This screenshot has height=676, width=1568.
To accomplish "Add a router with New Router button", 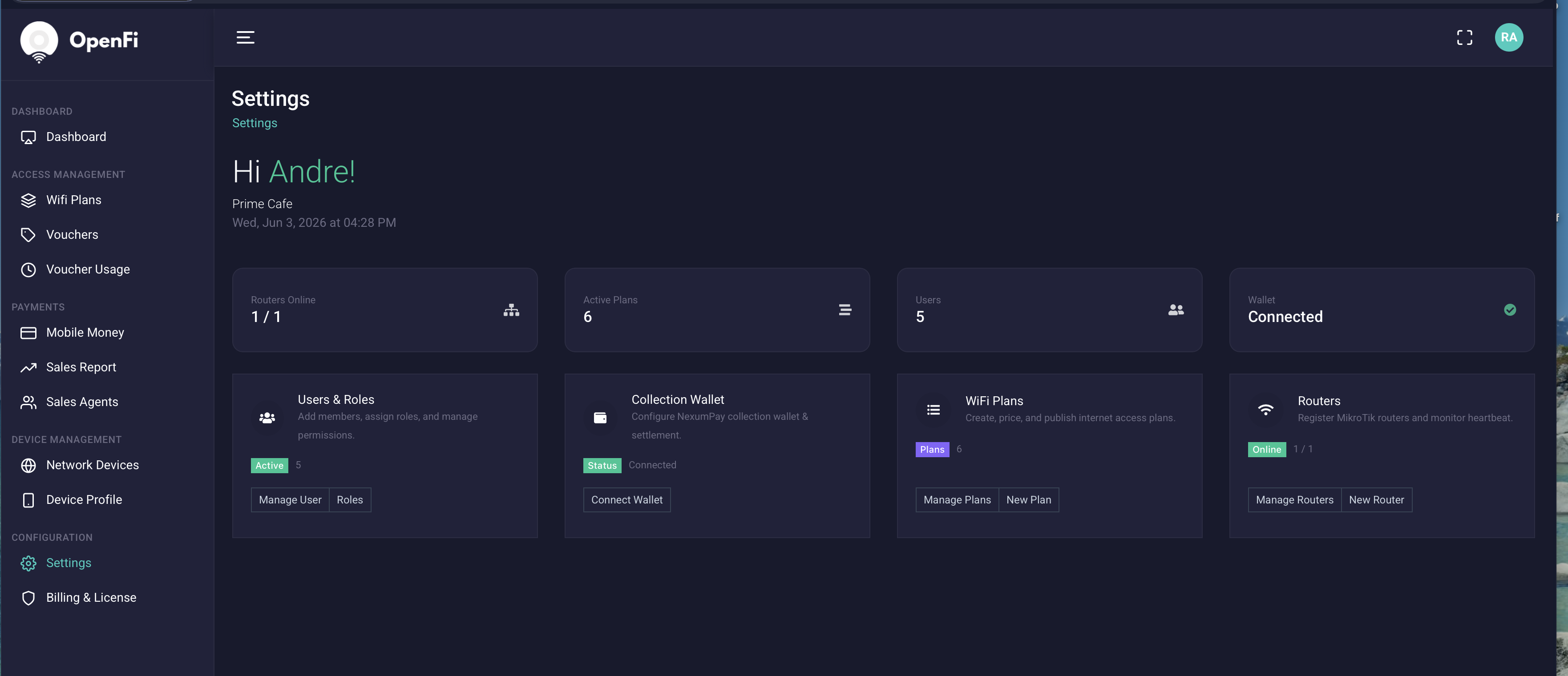I will point(1376,499).
